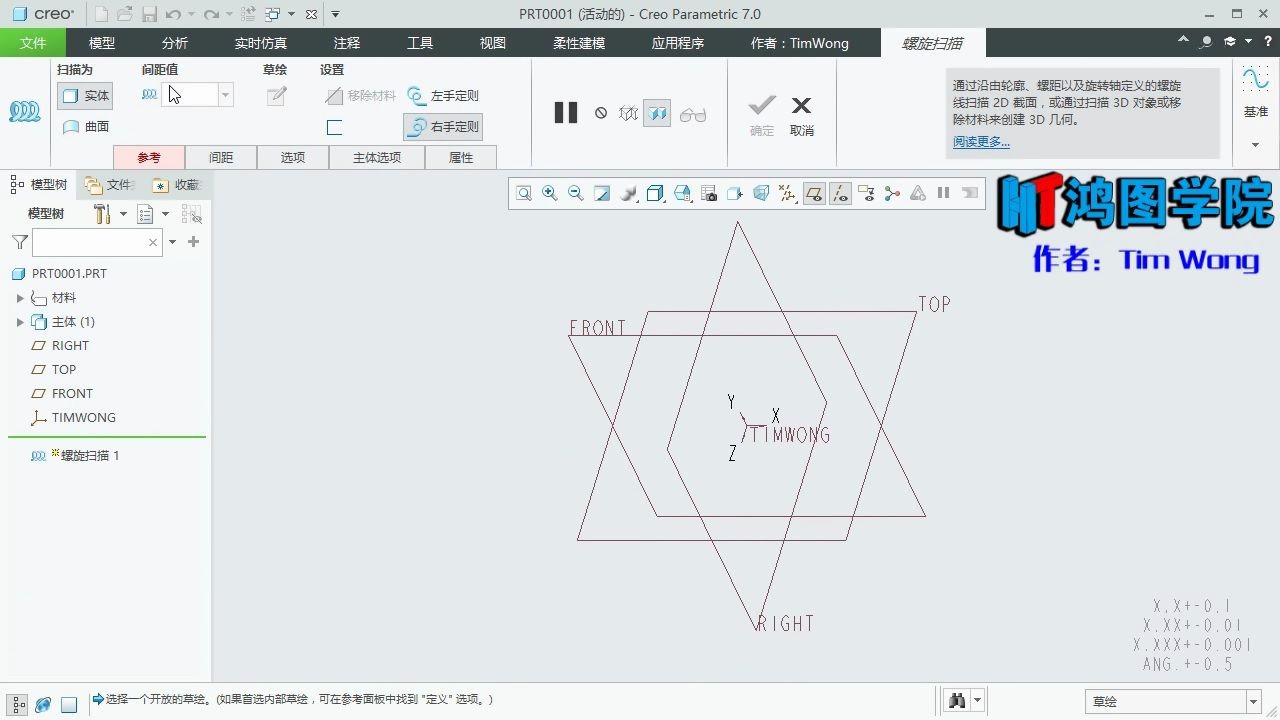Click the perspective view box icon
The image size is (1280, 720).
tap(735, 194)
